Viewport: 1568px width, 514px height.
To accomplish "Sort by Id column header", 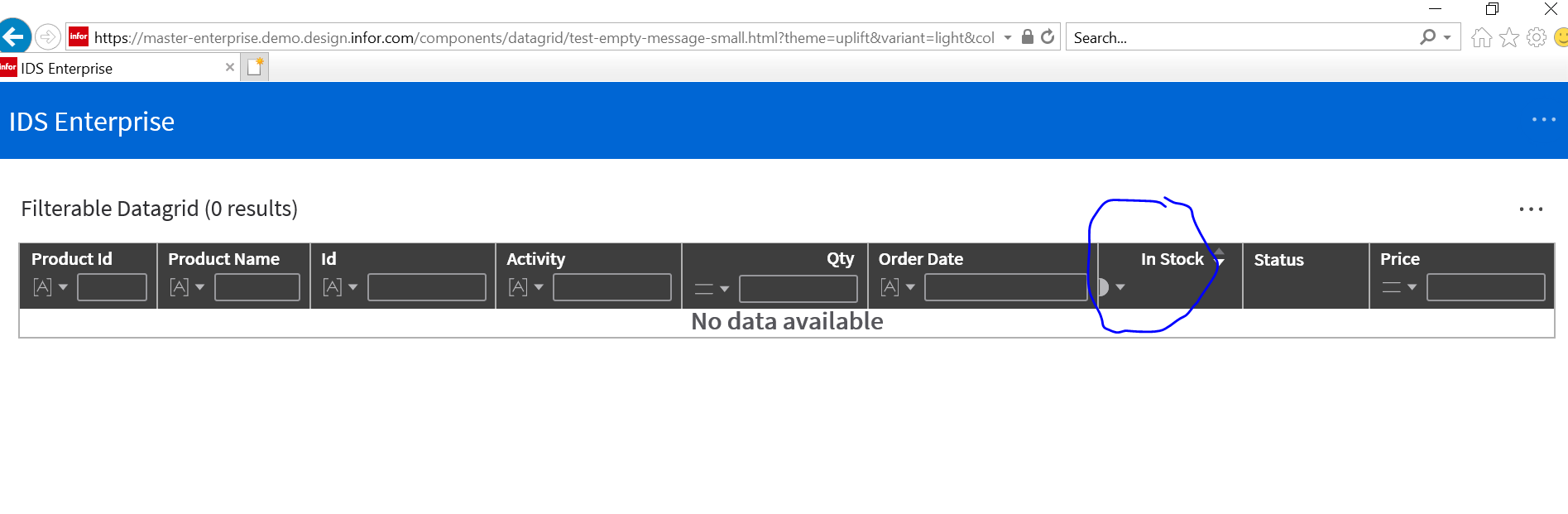I will coord(328,259).
